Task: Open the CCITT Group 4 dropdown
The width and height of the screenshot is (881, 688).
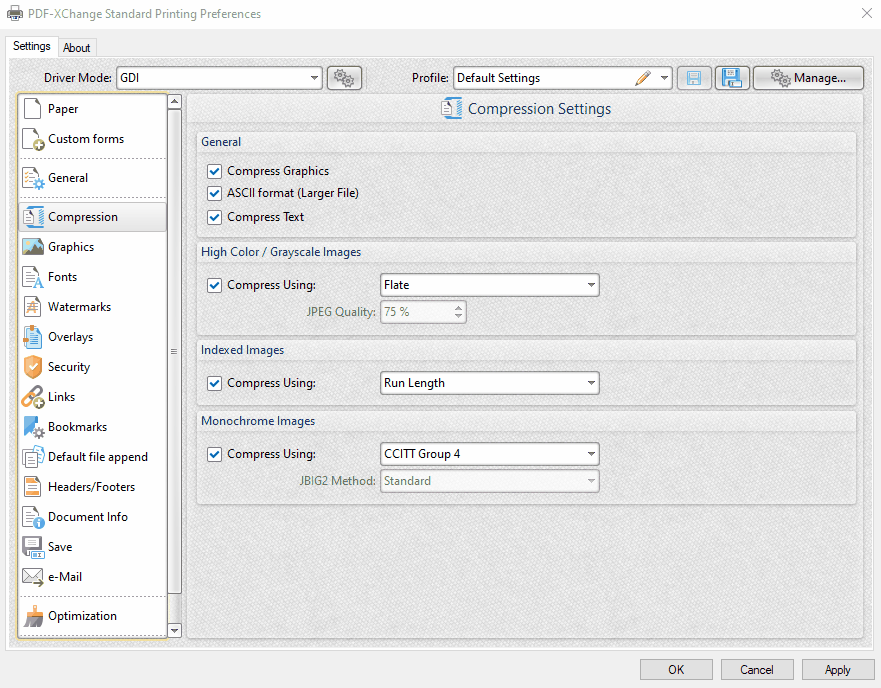Action: (489, 454)
